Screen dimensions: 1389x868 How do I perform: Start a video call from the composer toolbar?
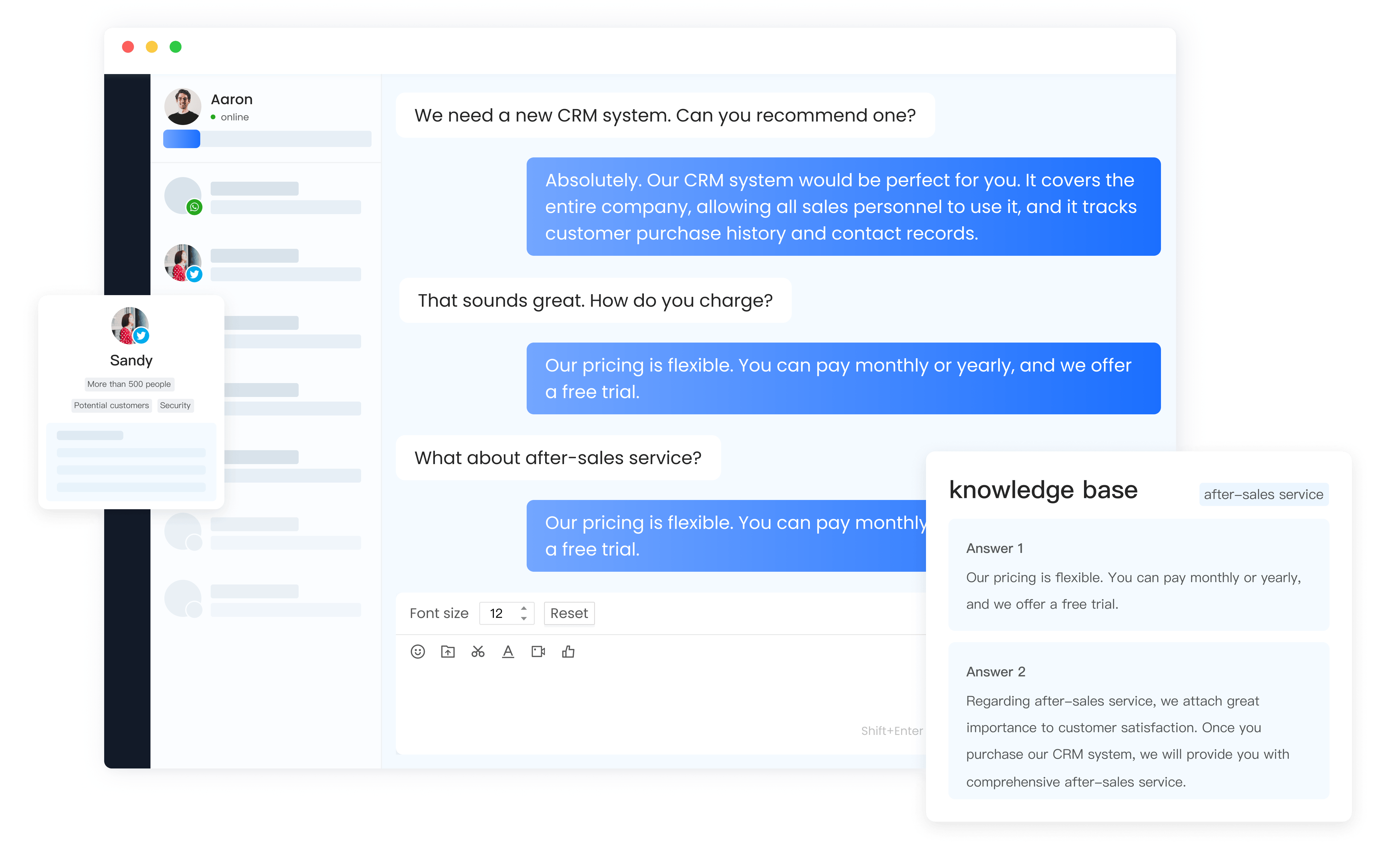[x=538, y=652]
